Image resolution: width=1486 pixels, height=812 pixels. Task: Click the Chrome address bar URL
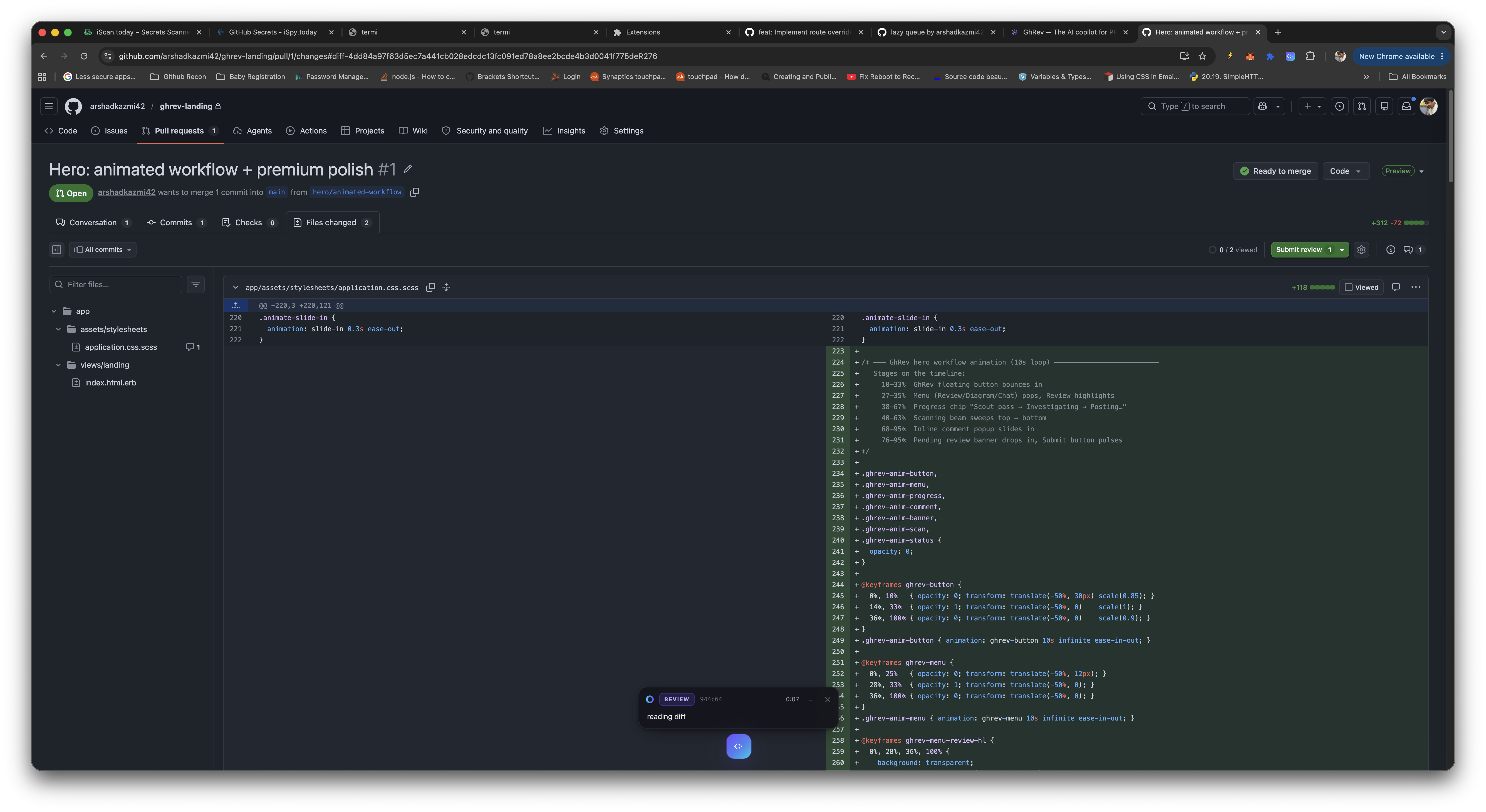(388, 56)
